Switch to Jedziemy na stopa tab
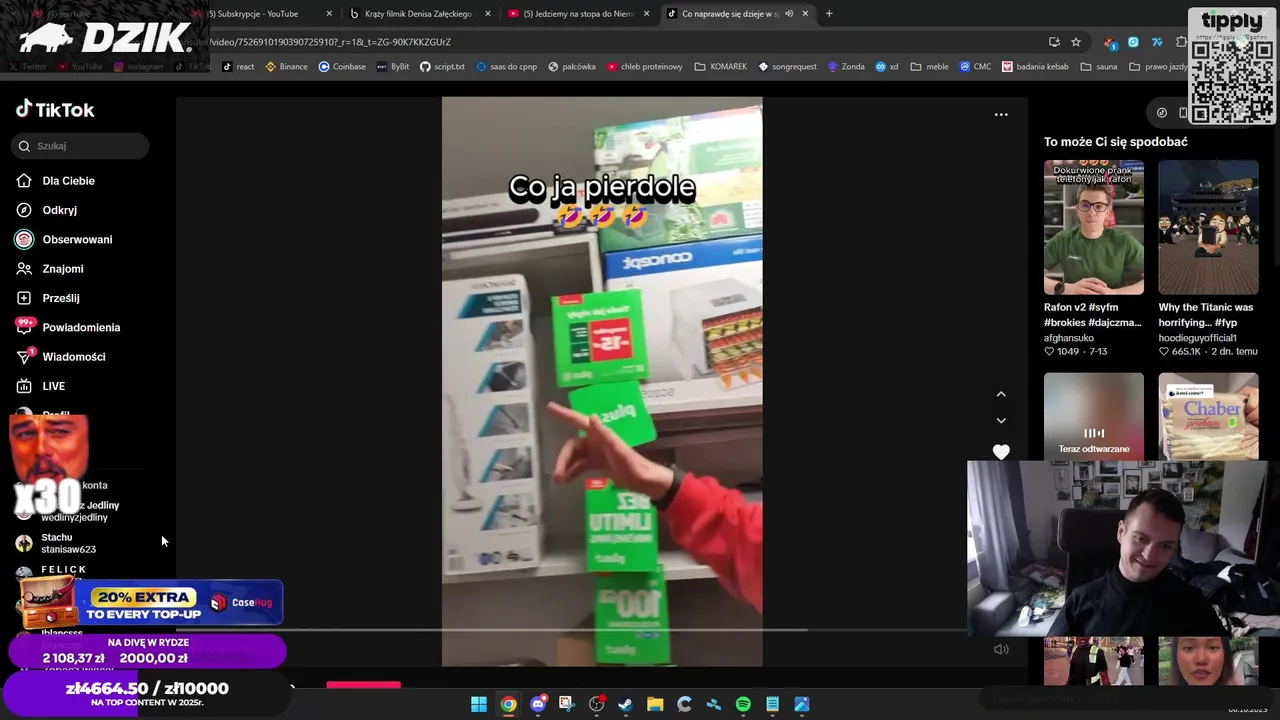 [578, 14]
